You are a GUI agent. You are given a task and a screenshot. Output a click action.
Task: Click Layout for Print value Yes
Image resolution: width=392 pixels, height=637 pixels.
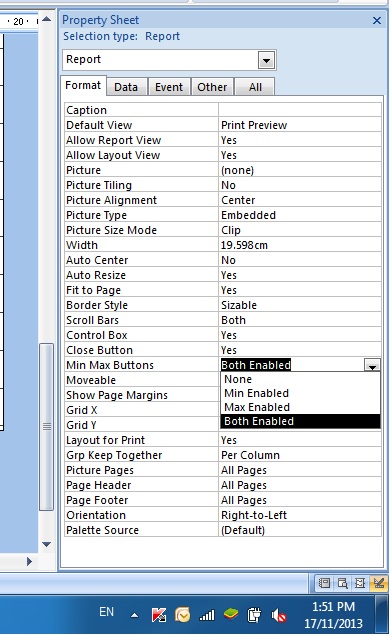300,440
